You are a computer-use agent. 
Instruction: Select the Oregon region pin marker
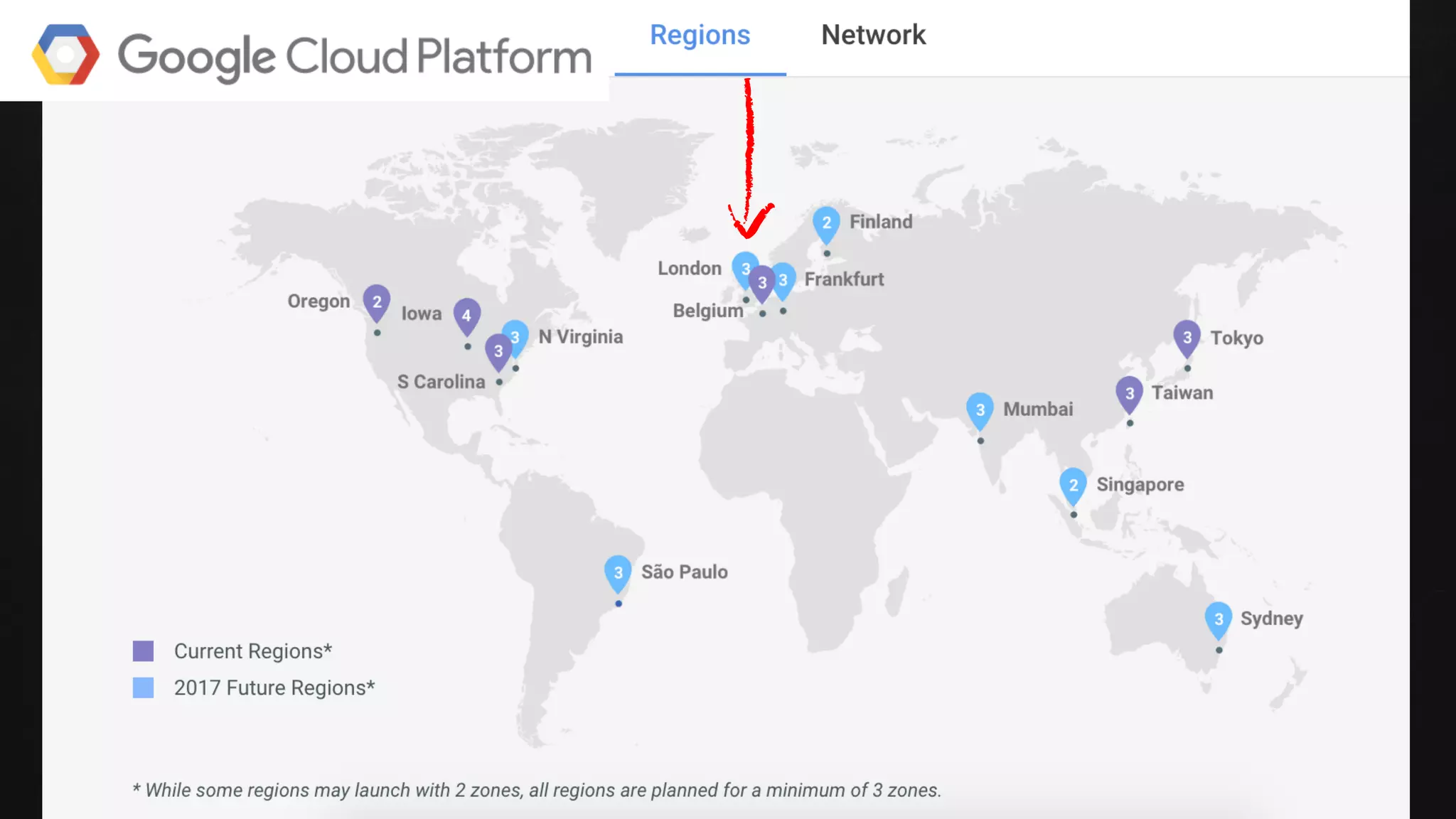[x=377, y=301]
